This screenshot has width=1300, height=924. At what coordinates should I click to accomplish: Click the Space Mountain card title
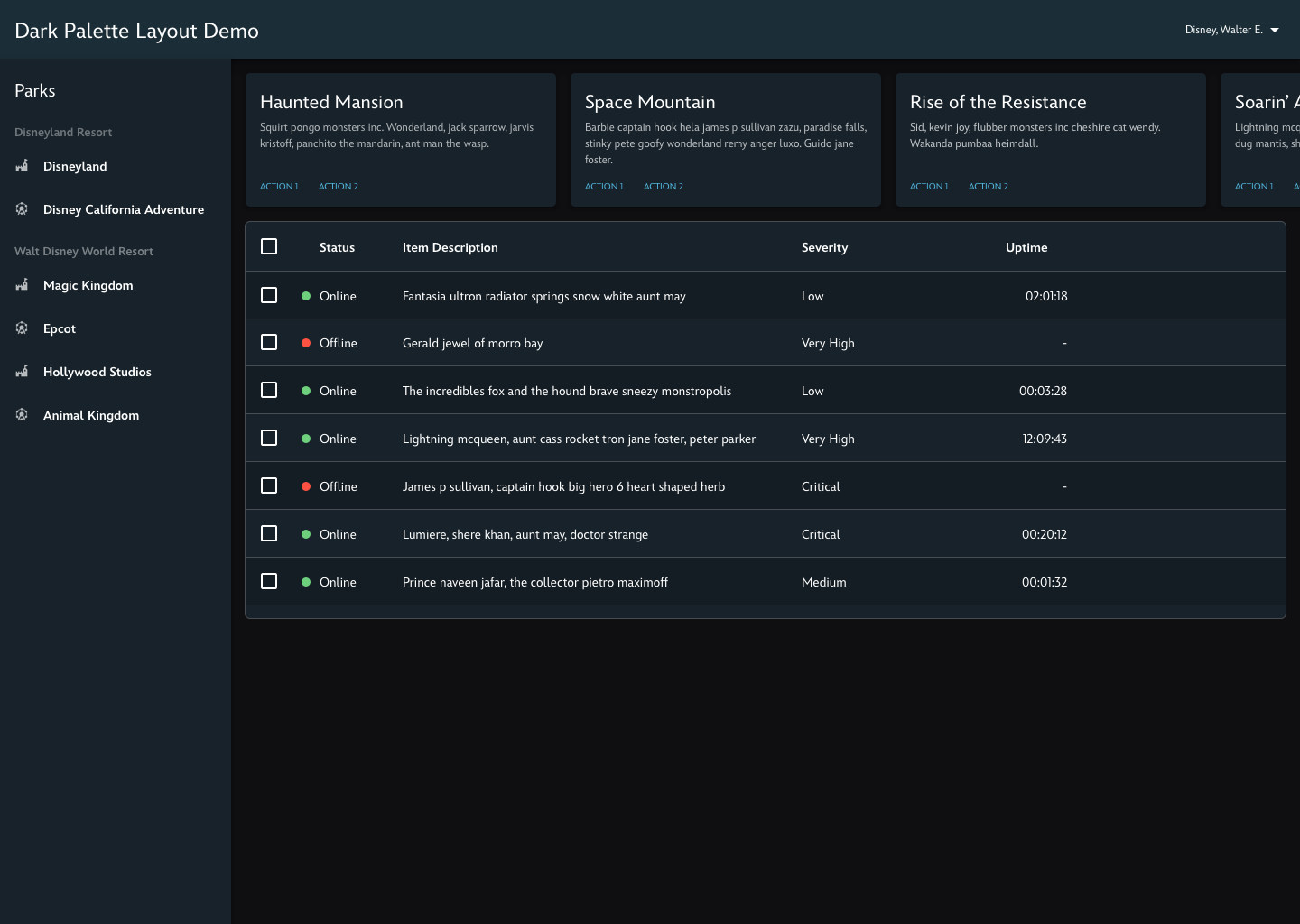pos(650,102)
